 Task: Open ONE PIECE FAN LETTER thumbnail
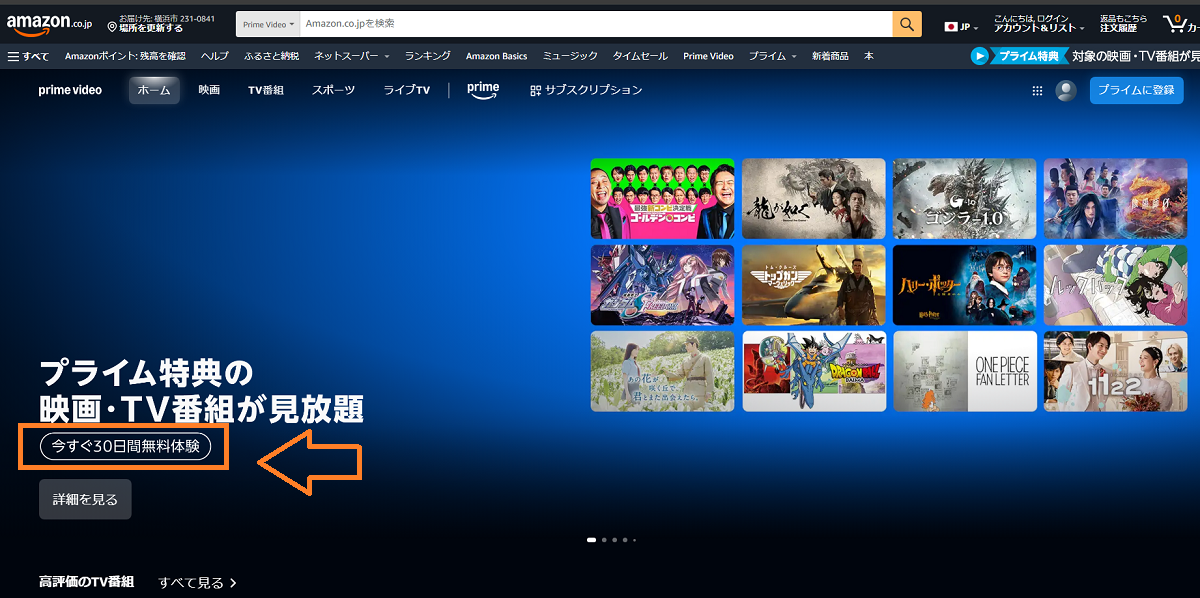(964, 371)
